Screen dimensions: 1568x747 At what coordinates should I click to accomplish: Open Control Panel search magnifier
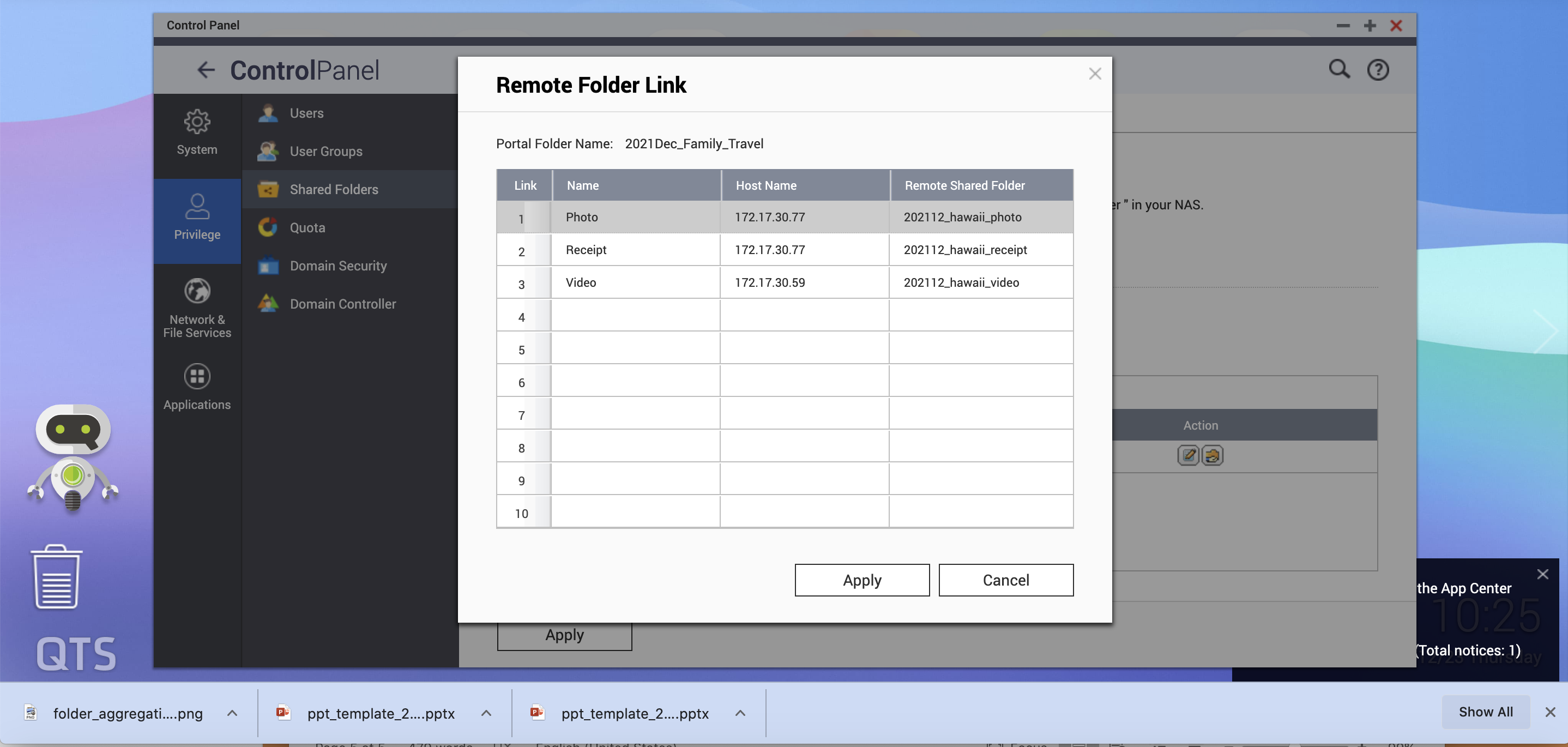(1338, 69)
